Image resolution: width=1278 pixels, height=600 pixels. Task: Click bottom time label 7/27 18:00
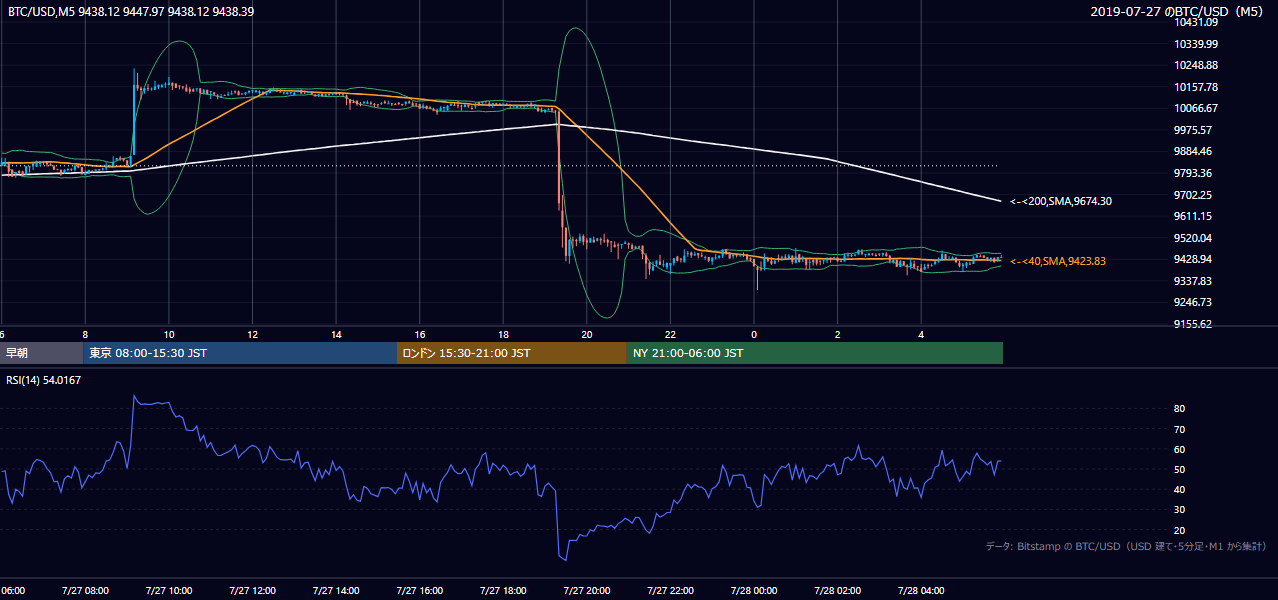(503, 590)
